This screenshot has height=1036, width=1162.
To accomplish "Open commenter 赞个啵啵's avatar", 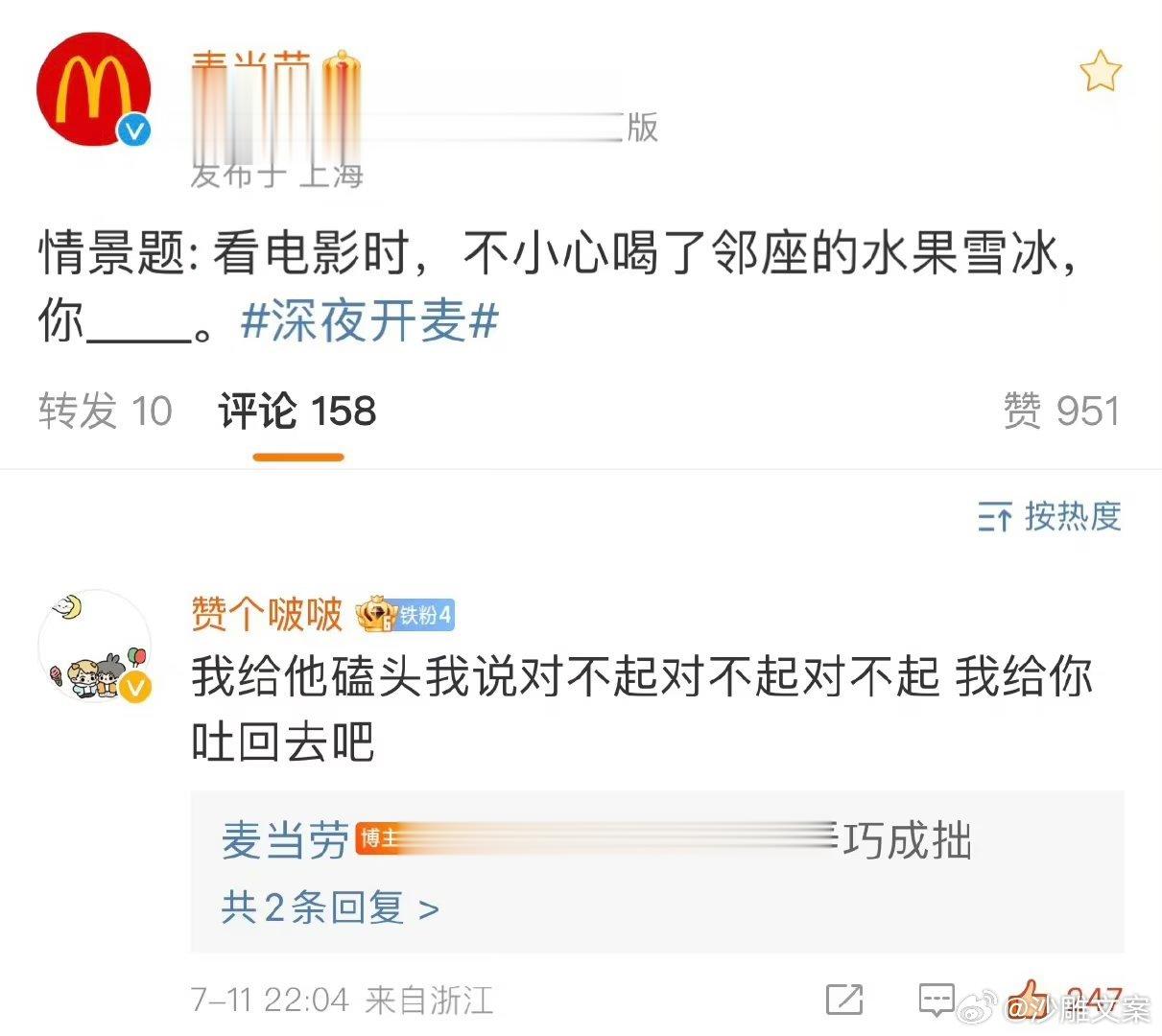I will pyautogui.click(x=93, y=646).
